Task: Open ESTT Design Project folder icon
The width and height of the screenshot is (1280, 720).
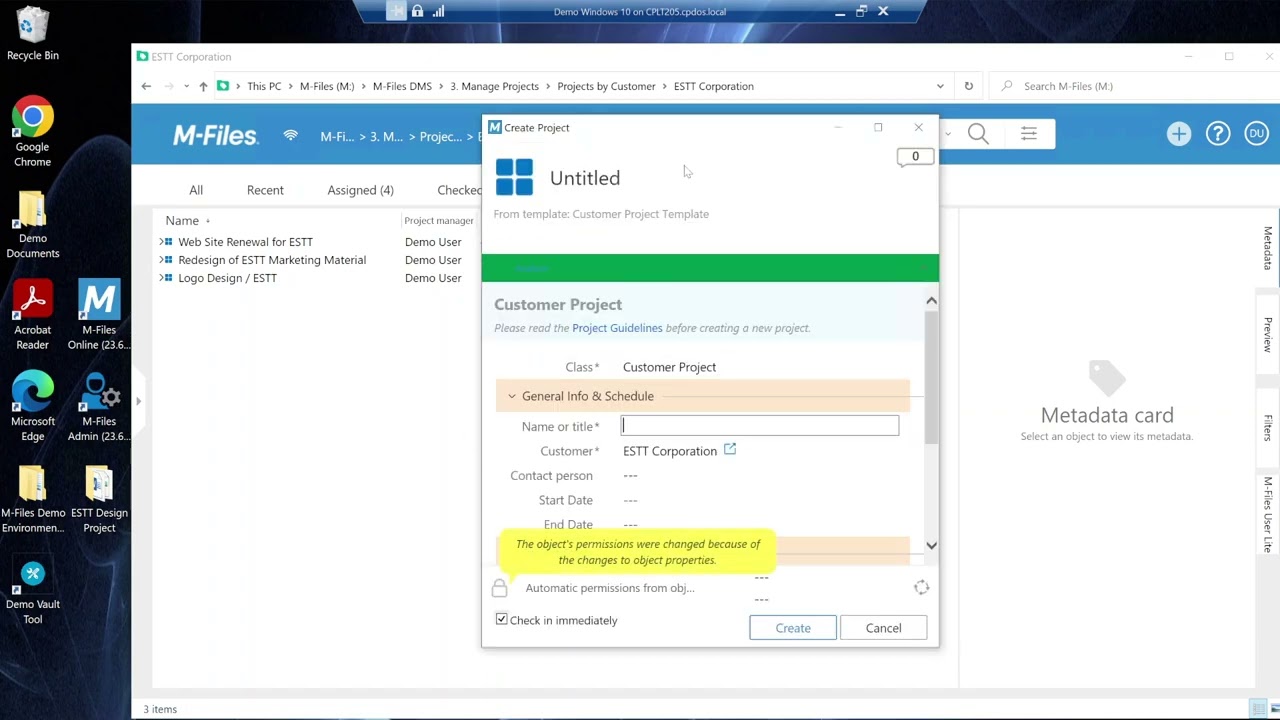Action: click(99, 499)
